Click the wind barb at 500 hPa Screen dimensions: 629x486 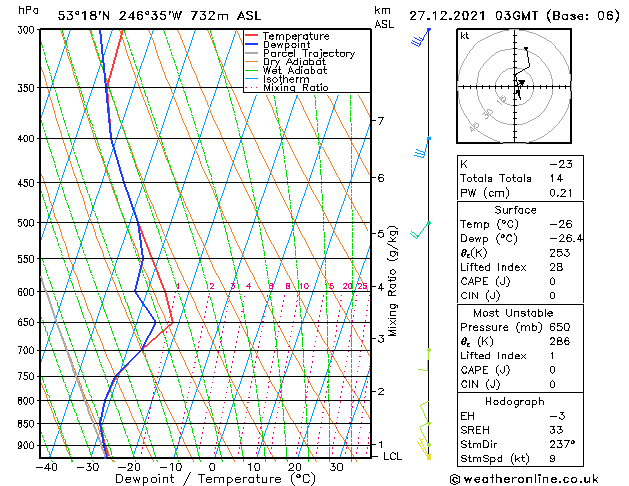click(421, 229)
